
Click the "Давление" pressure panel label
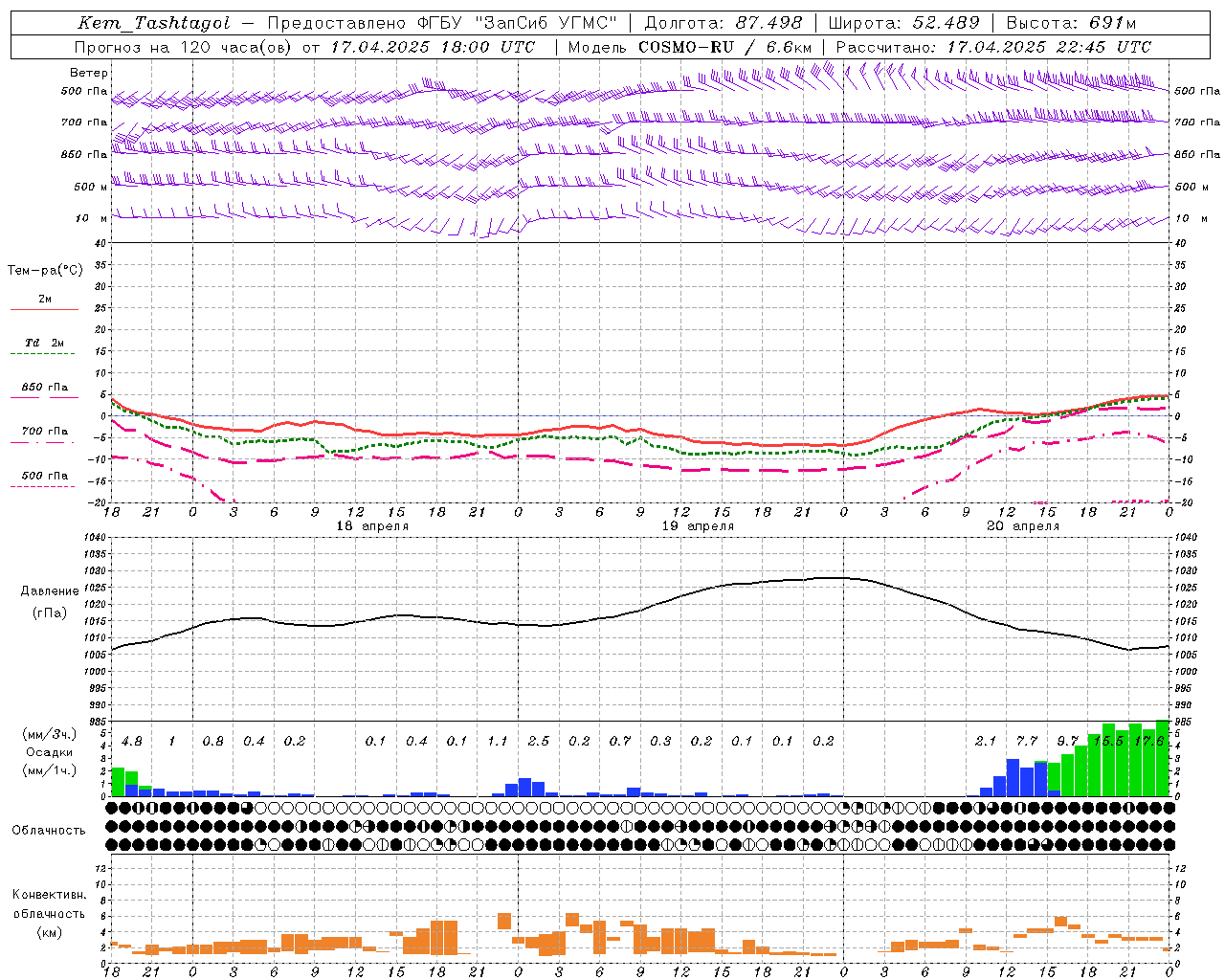(x=48, y=591)
